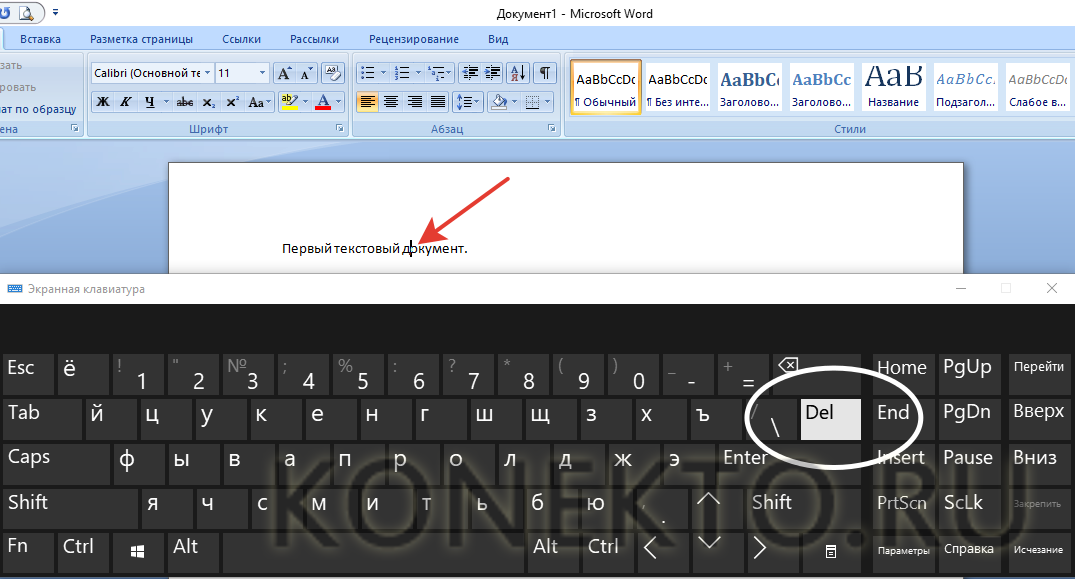The height and width of the screenshot is (579, 1075).
Task: Apply the yellow text highlight color
Action: point(288,102)
